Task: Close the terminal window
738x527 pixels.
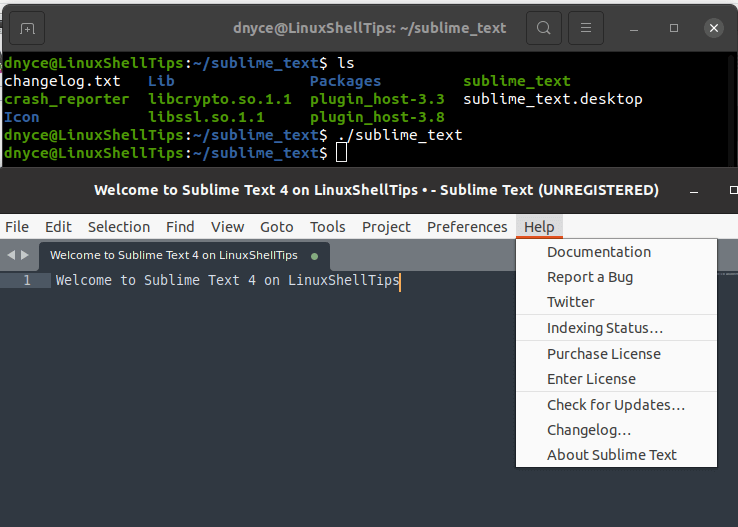Action: click(x=714, y=28)
